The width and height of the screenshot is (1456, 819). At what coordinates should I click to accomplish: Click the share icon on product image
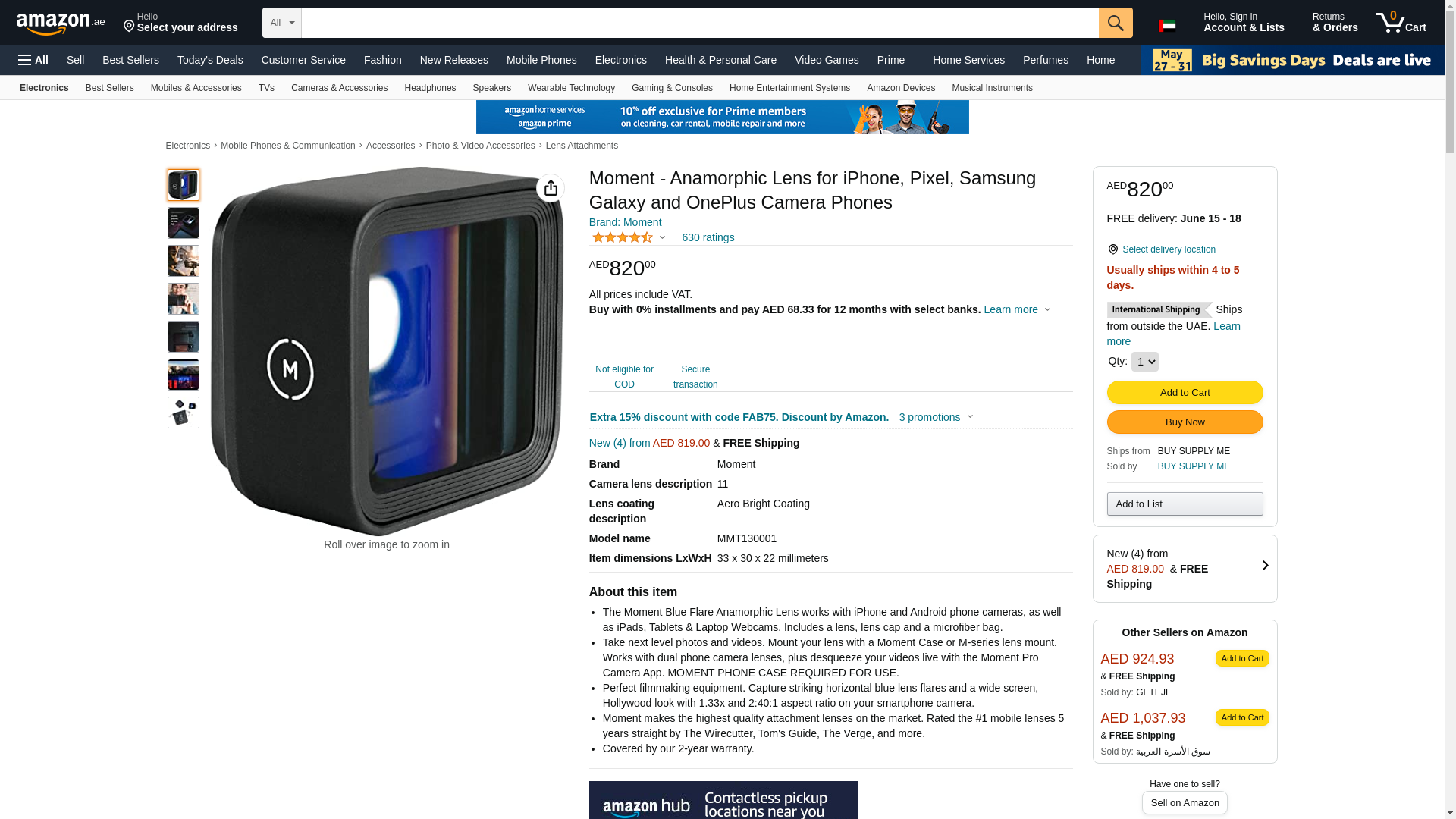[x=551, y=188]
